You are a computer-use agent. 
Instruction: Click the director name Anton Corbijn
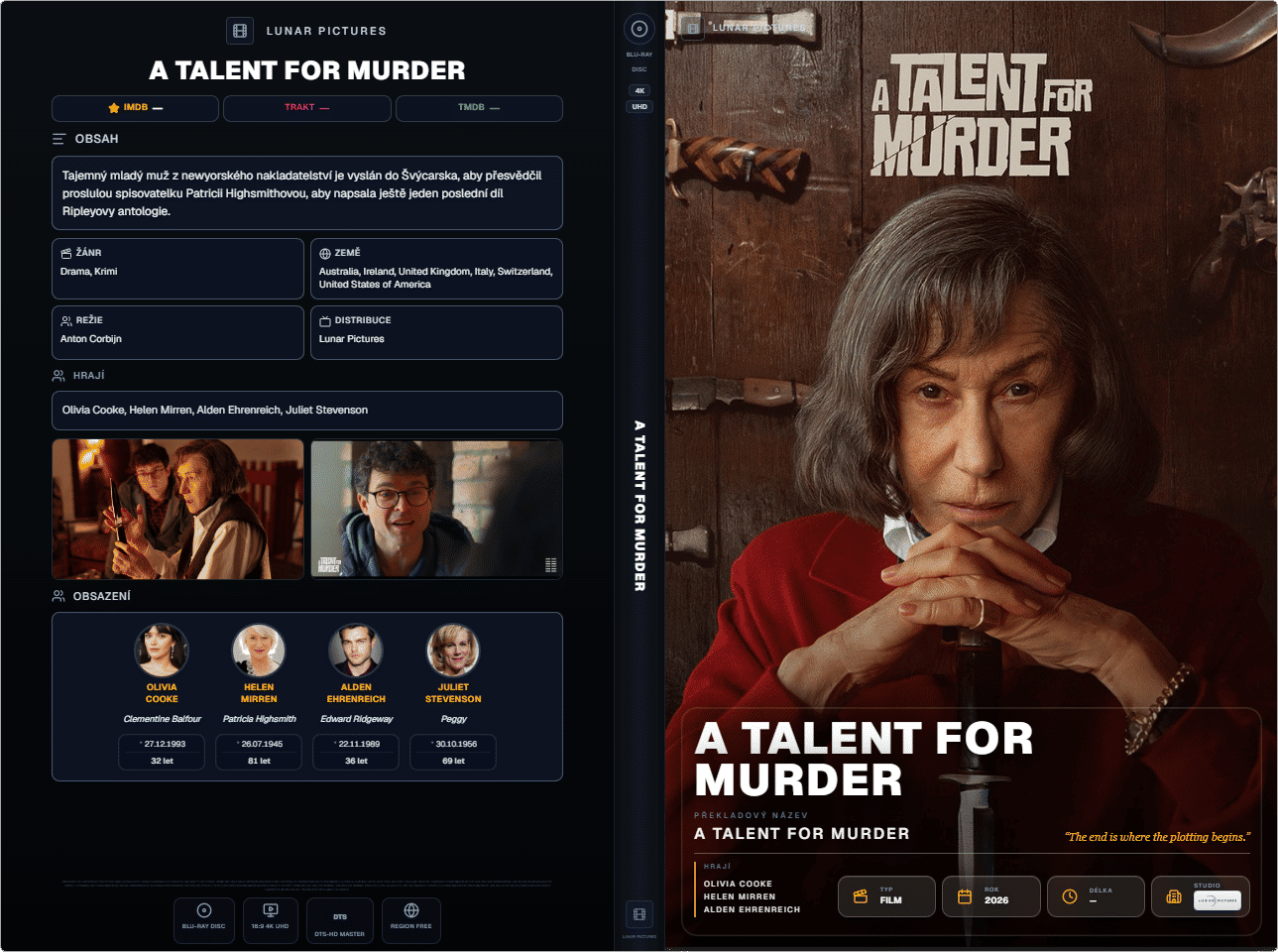click(91, 339)
